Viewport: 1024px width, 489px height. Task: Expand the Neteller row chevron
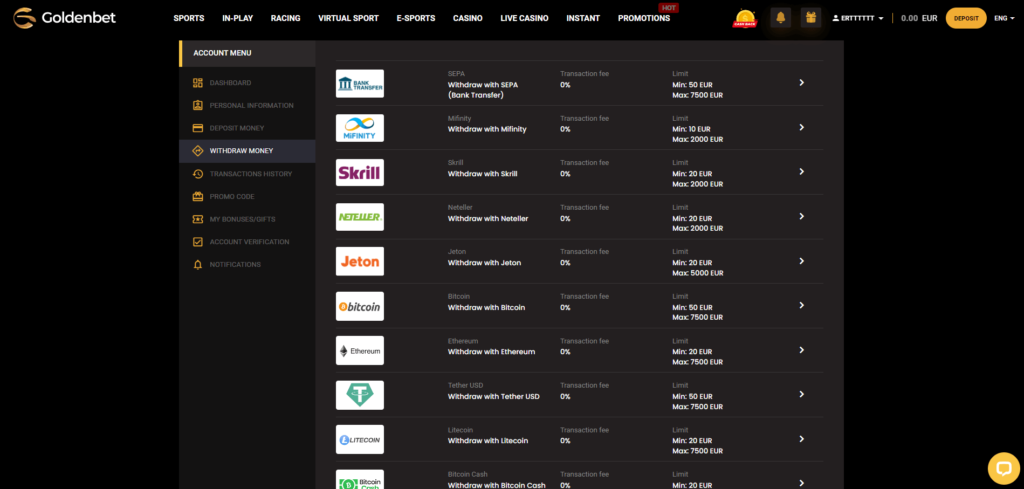(802, 216)
